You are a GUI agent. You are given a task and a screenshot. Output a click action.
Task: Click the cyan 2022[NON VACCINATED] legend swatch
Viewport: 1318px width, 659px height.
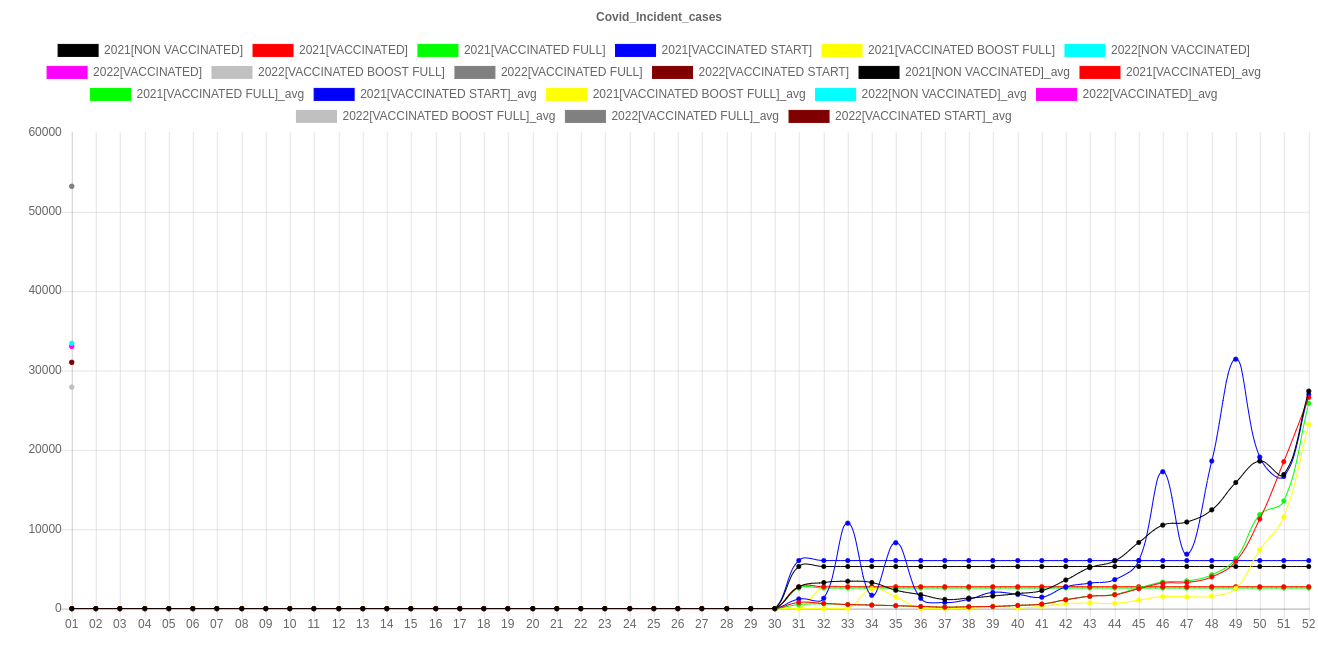[1084, 50]
